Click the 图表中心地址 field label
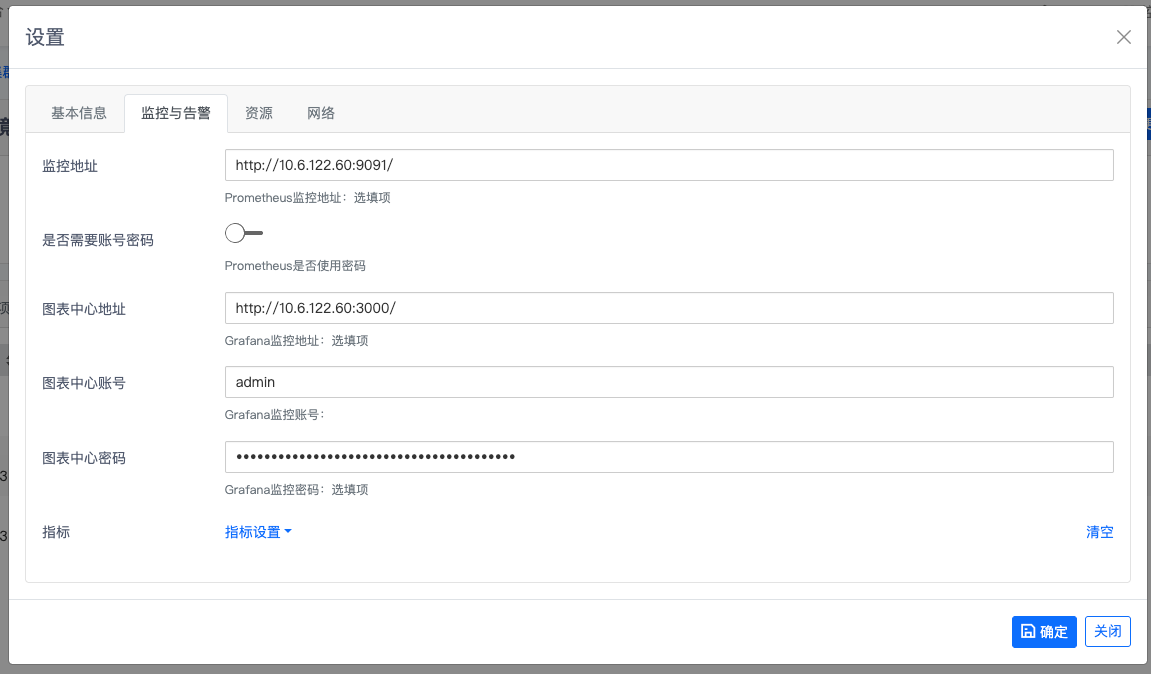 (84, 309)
